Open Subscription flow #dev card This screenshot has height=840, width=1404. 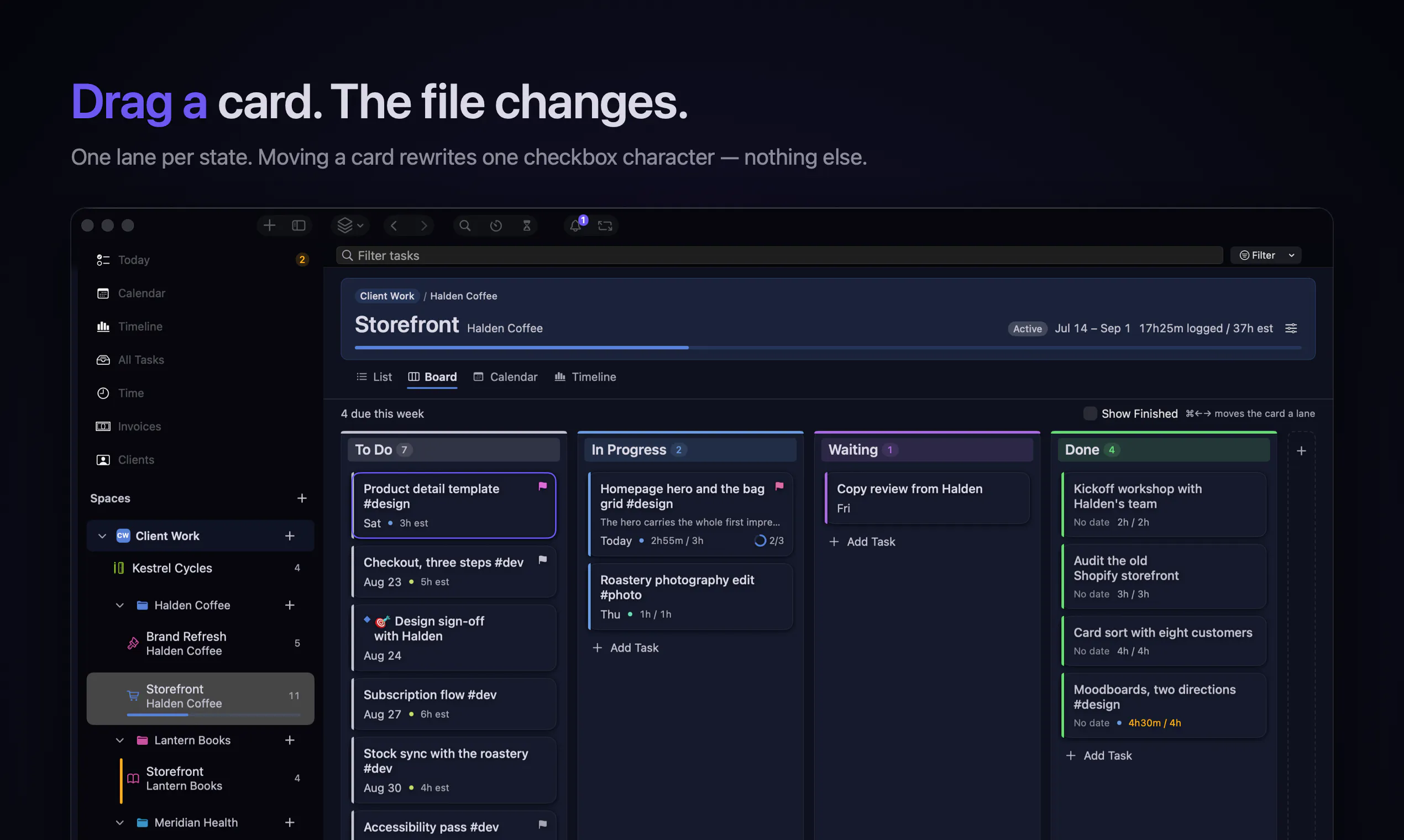coord(453,704)
